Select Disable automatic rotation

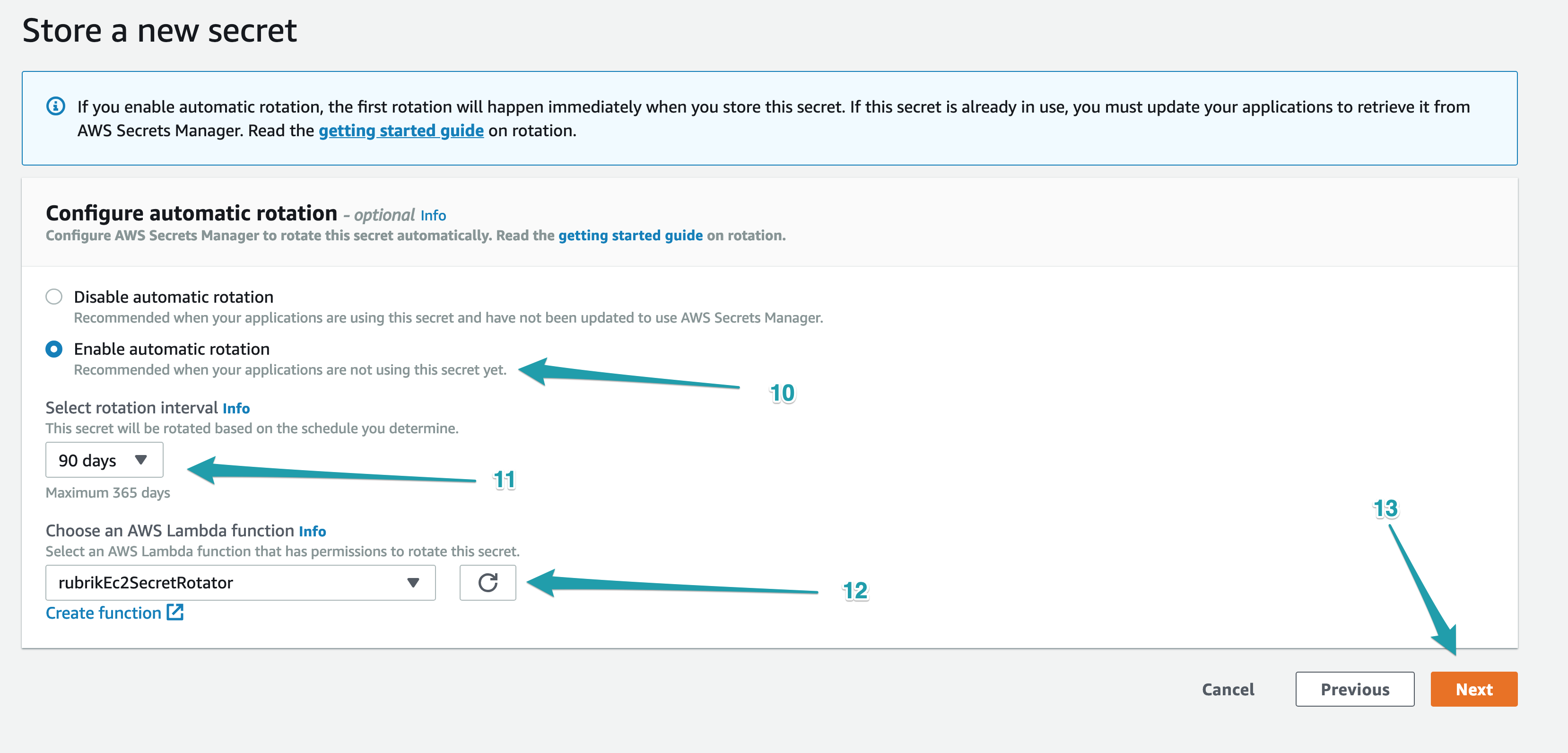54,297
